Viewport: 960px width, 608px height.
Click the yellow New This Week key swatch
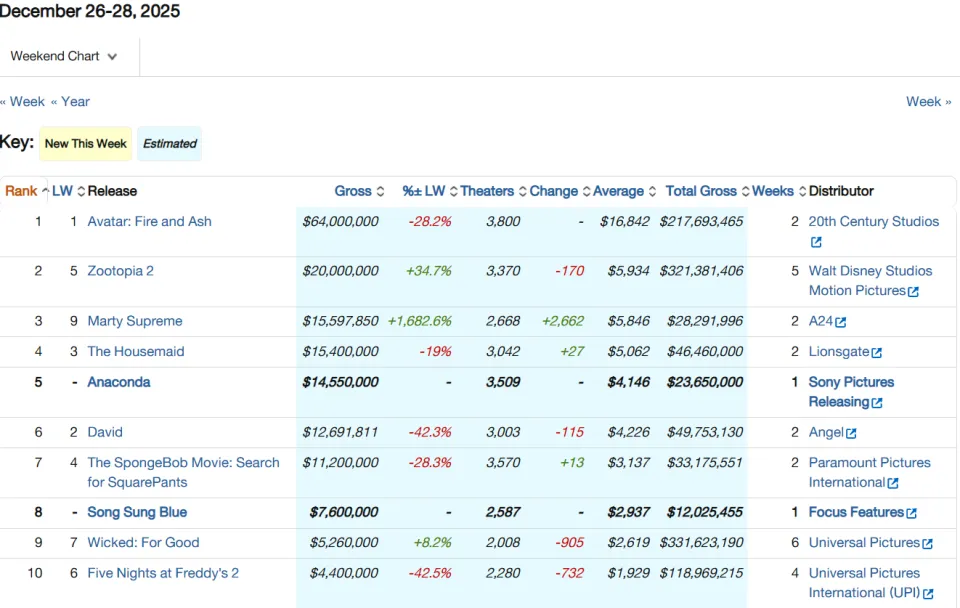[x=86, y=144]
